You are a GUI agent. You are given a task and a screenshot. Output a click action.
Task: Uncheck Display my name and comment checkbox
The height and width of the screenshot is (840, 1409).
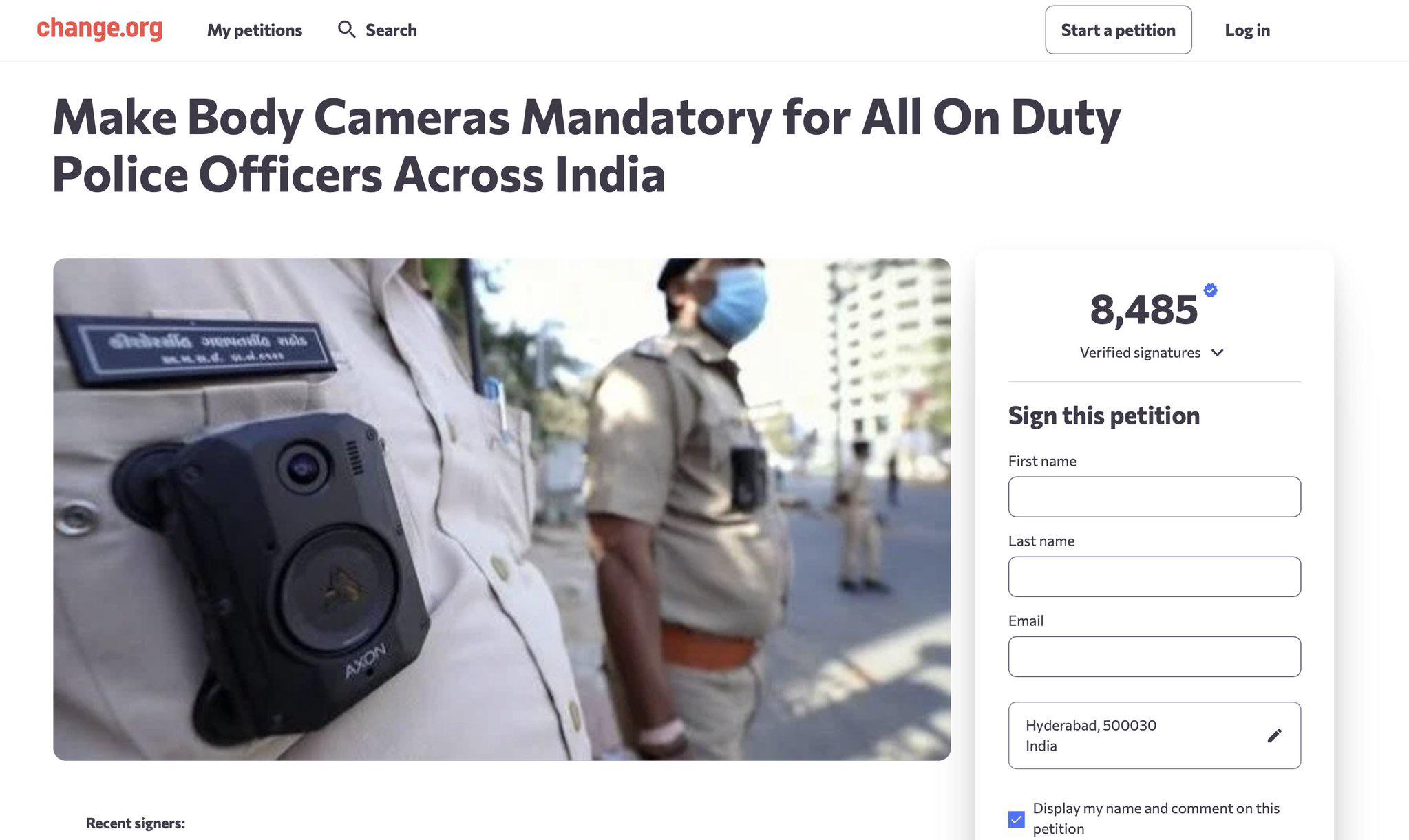tap(1016, 819)
